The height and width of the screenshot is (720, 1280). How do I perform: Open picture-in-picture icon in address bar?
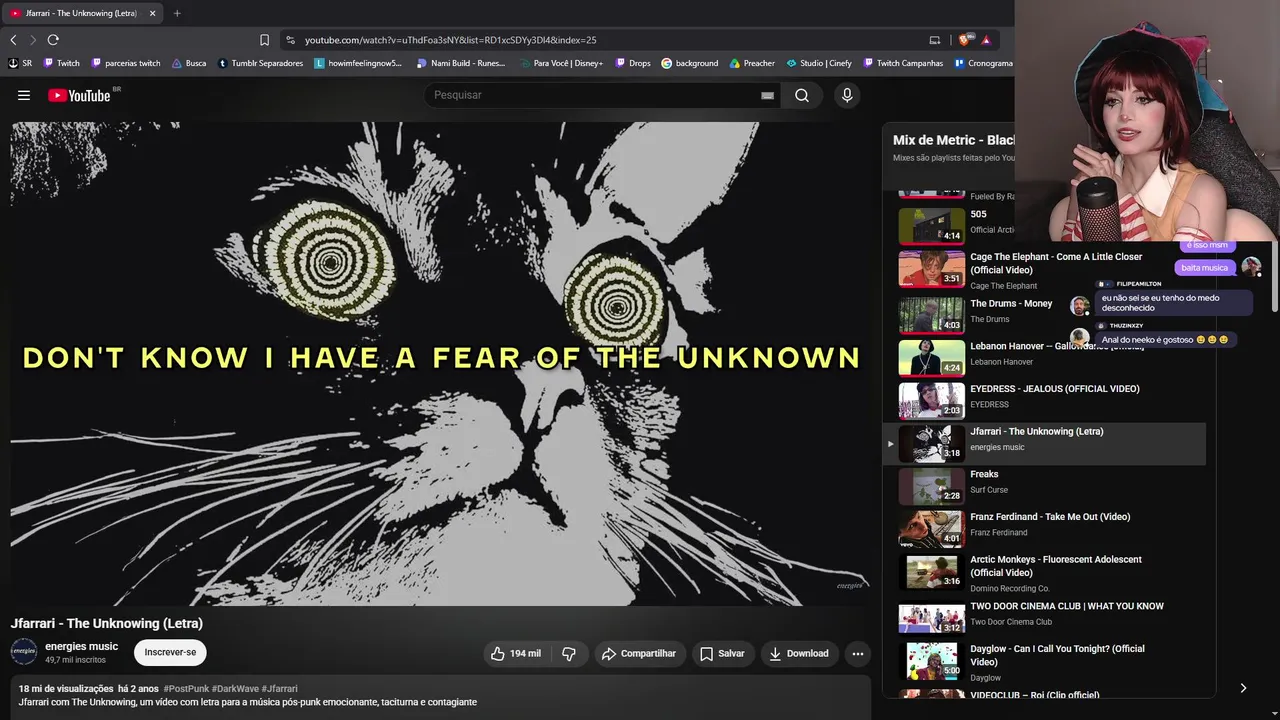point(935,40)
